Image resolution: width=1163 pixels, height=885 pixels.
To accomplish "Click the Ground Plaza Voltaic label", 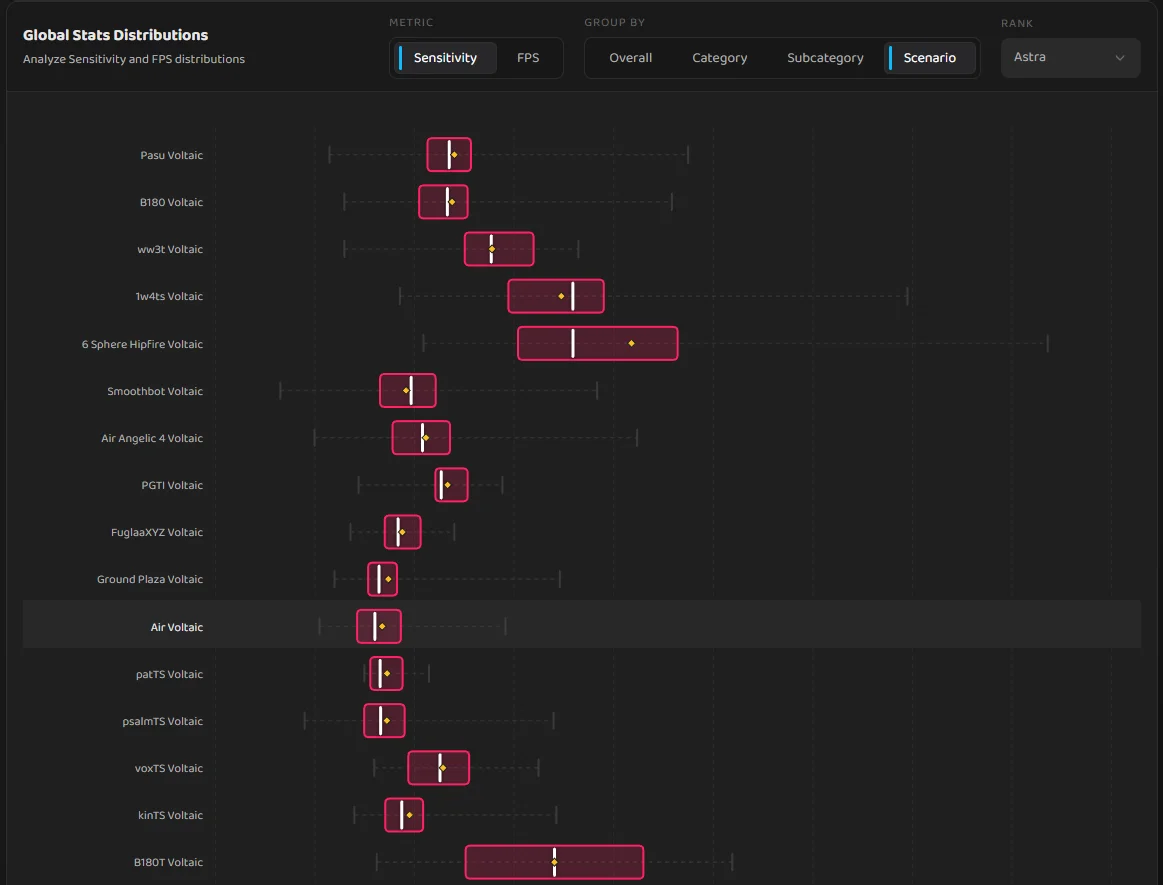I will pyautogui.click(x=149, y=579).
